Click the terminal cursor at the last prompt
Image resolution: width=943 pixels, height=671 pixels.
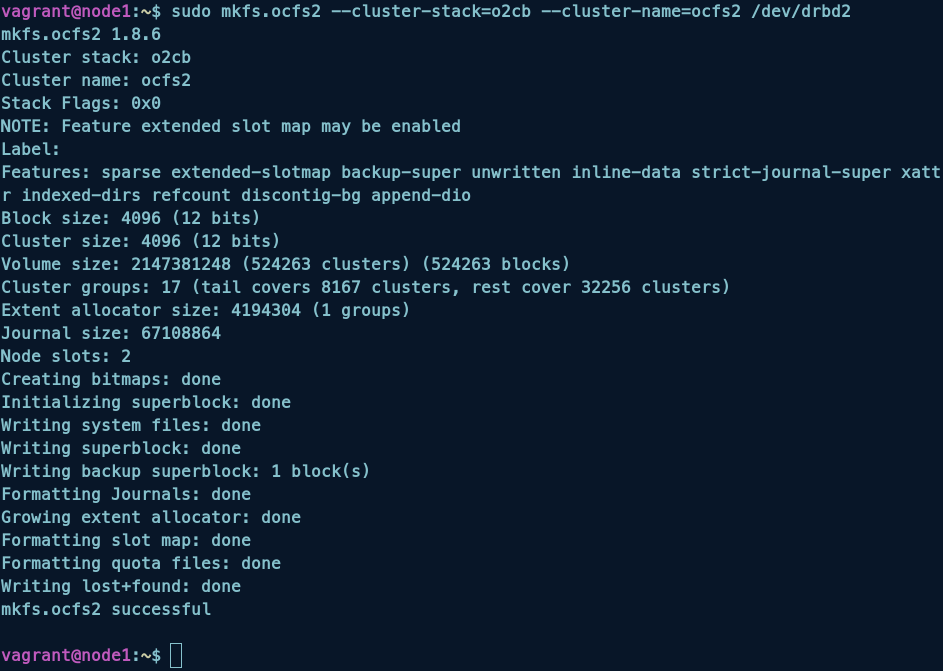(176, 656)
